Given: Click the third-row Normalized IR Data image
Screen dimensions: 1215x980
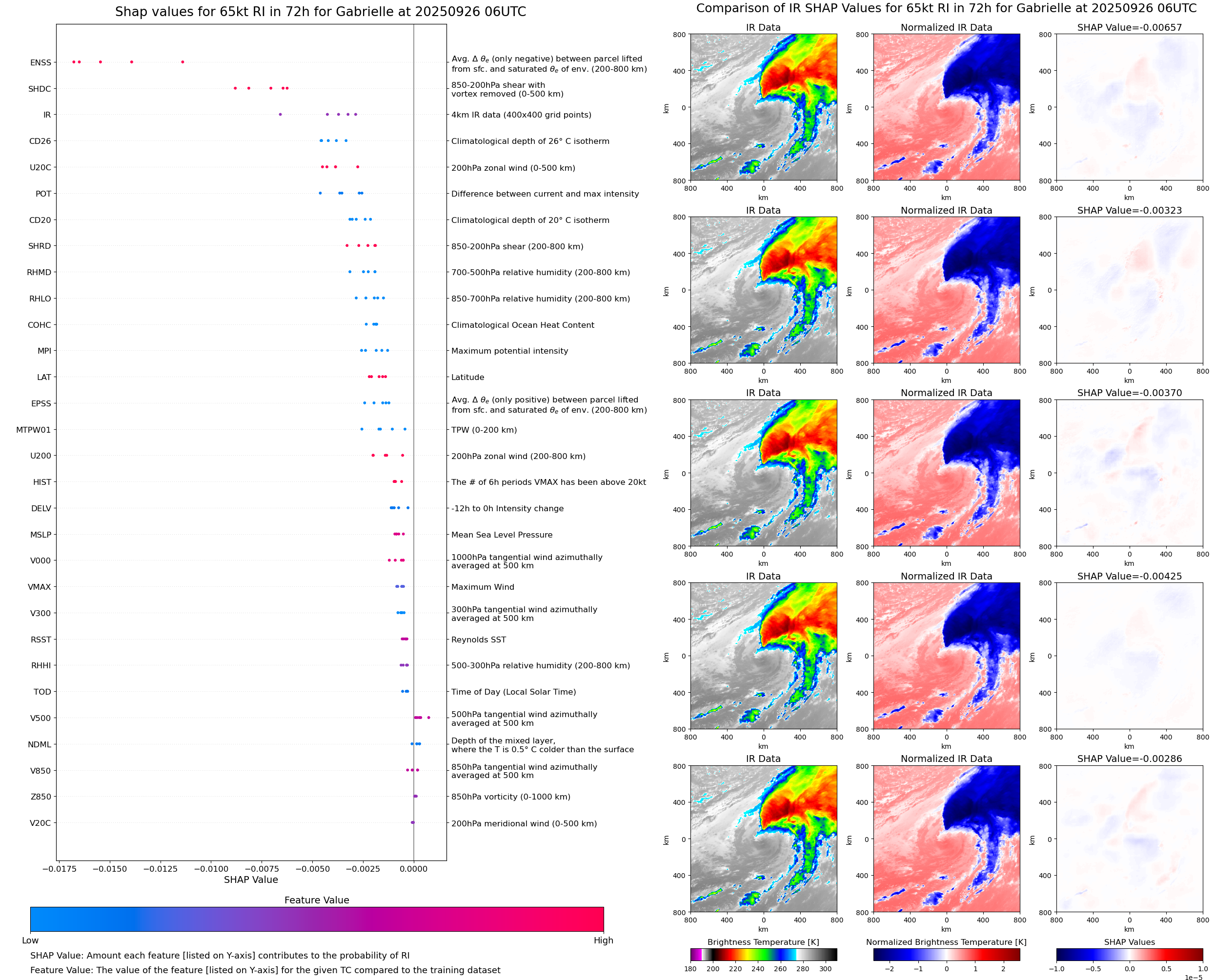Looking at the screenshot, I should coord(946,473).
